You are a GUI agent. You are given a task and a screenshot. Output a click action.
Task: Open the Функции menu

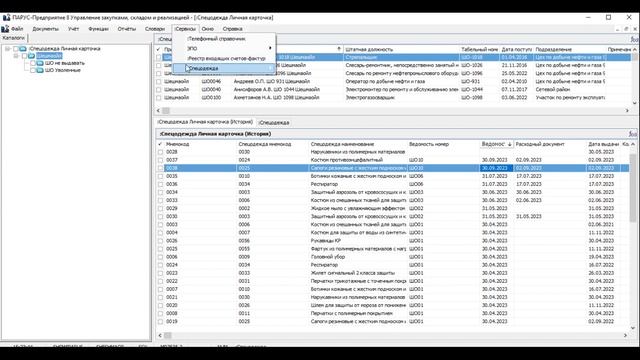(98, 29)
